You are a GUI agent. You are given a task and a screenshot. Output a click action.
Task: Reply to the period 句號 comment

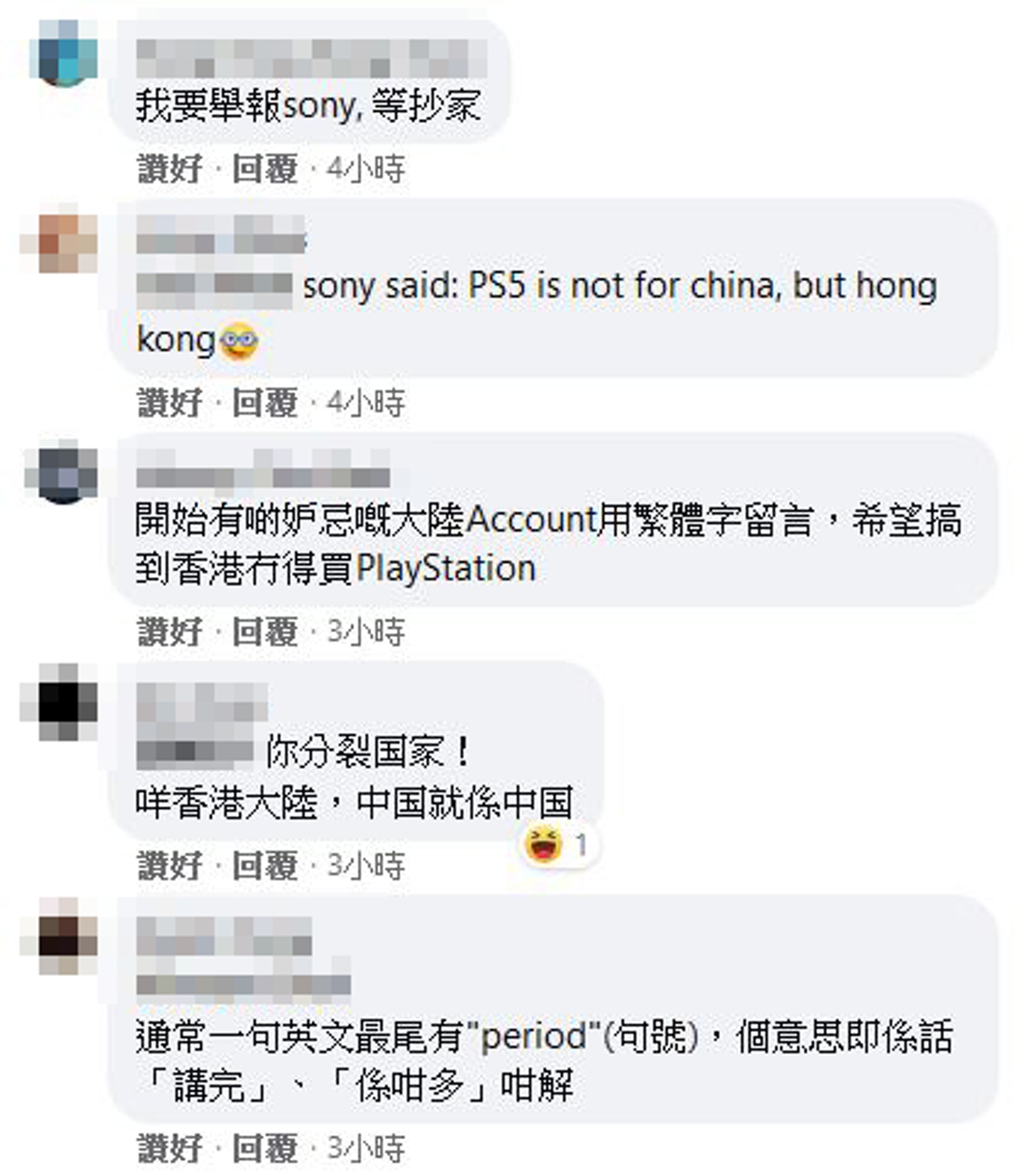point(265,1149)
